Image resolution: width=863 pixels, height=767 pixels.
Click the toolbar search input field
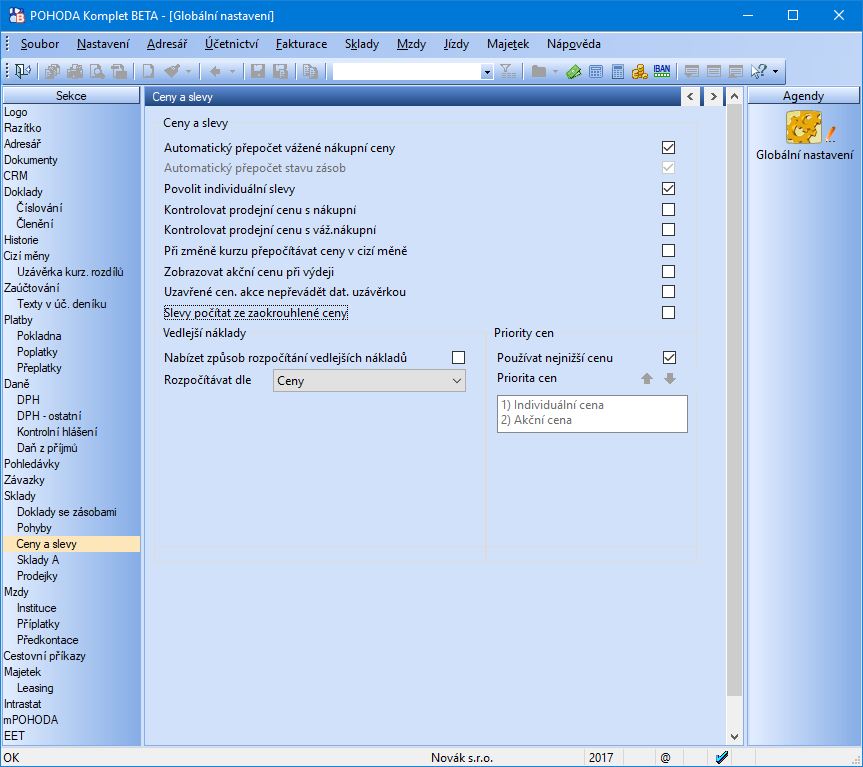click(406, 72)
